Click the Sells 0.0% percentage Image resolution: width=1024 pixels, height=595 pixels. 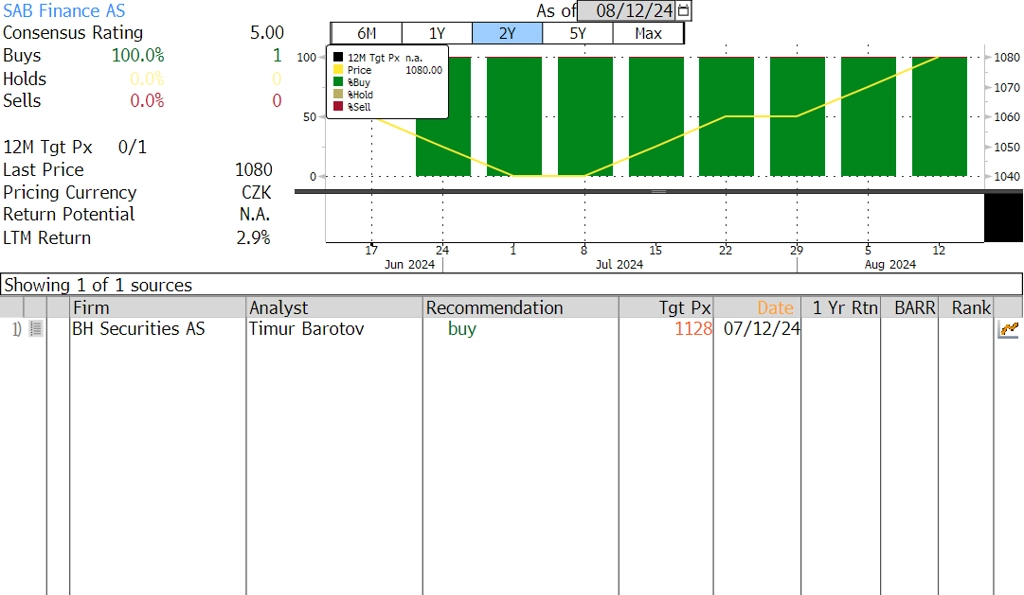[147, 101]
